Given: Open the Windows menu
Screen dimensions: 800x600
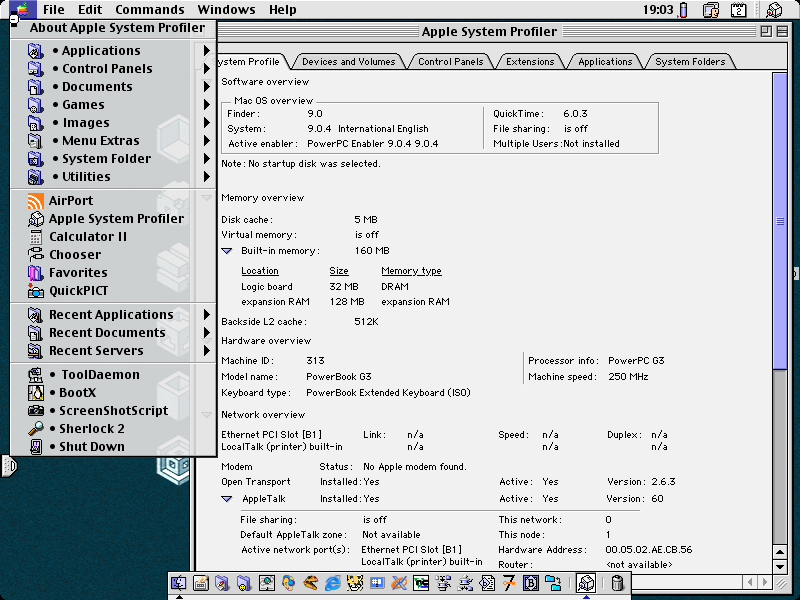Looking at the screenshot, I should coord(226,10).
